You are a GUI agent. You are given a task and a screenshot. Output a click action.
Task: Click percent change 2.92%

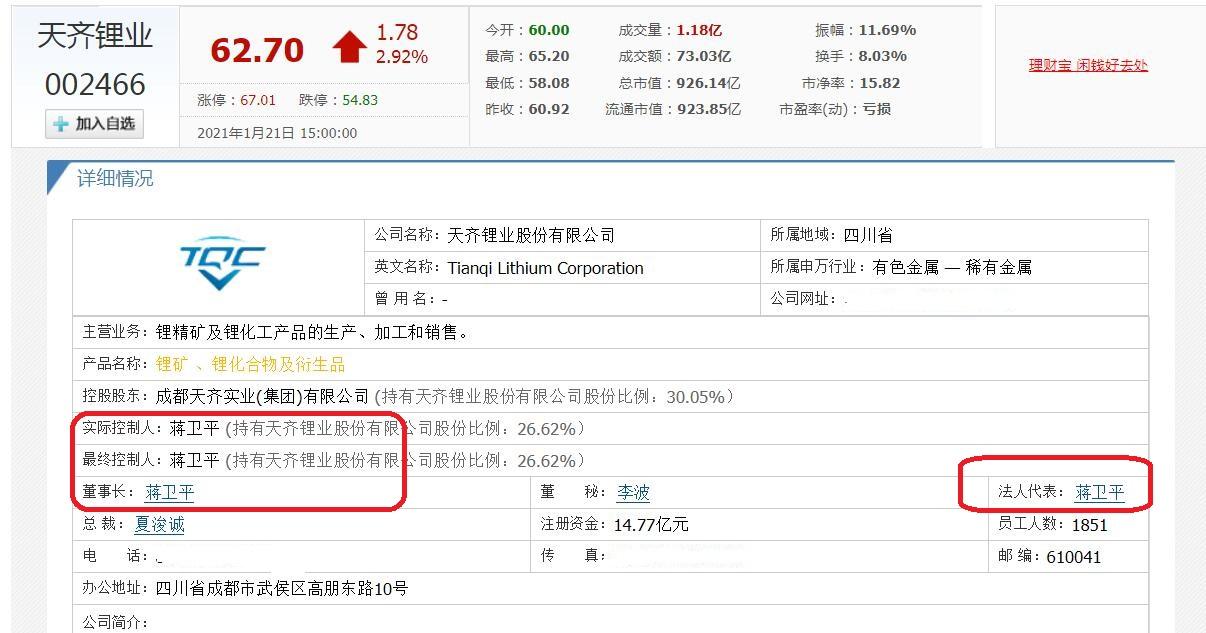(402, 57)
